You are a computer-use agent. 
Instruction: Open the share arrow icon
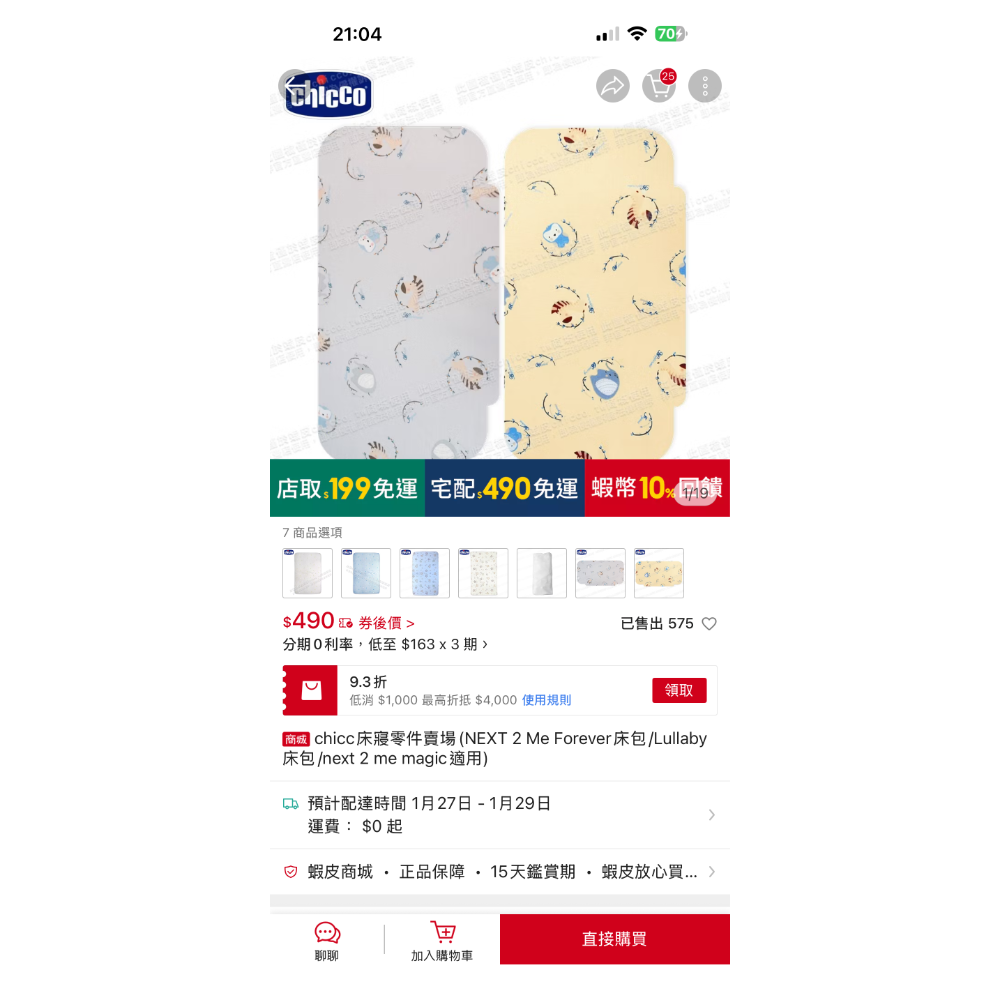click(x=613, y=86)
